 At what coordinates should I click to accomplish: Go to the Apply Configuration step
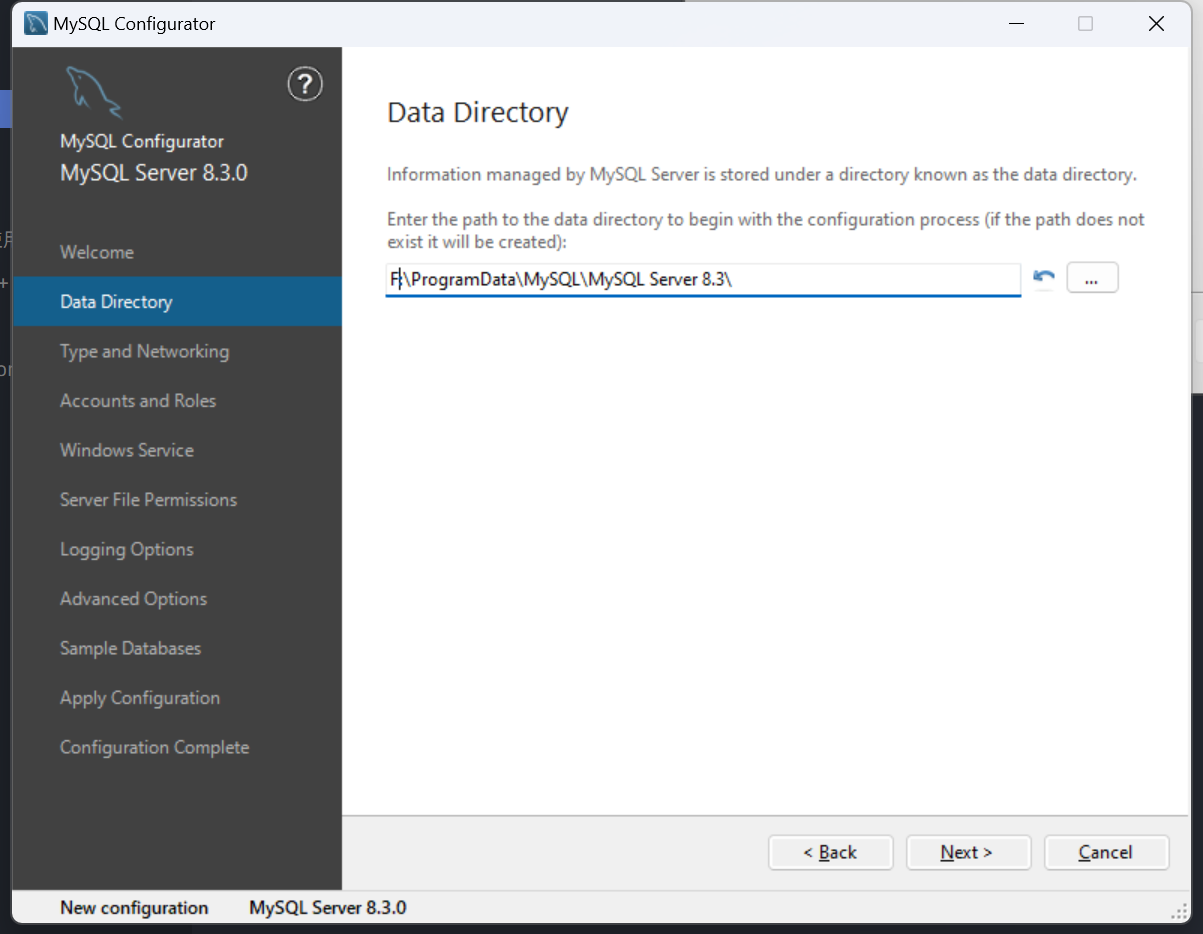140,698
